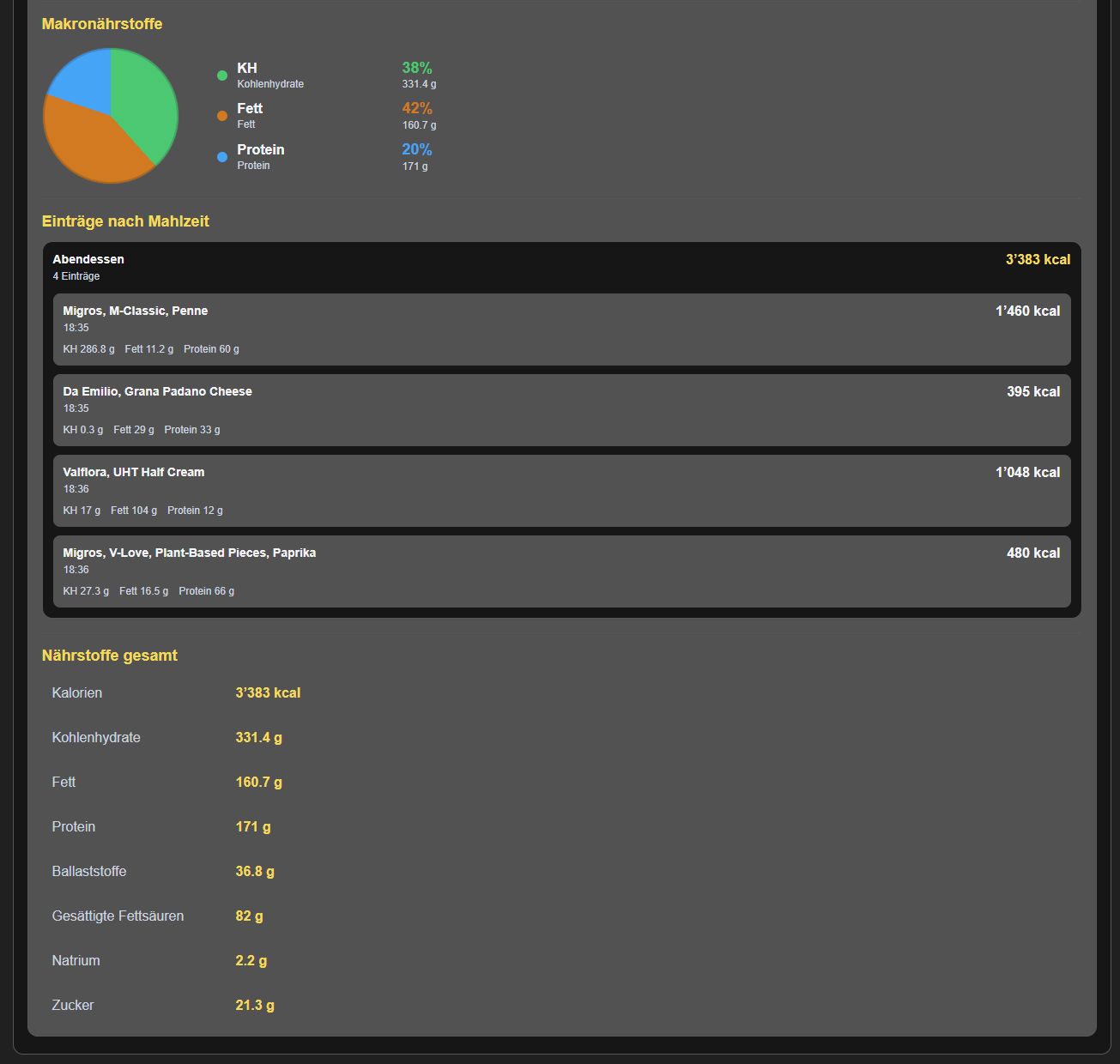Viewport: 1120px width, 1064px height.
Task: Open the Da Emilio Grana Padano Cheese entry
Action: (x=562, y=410)
